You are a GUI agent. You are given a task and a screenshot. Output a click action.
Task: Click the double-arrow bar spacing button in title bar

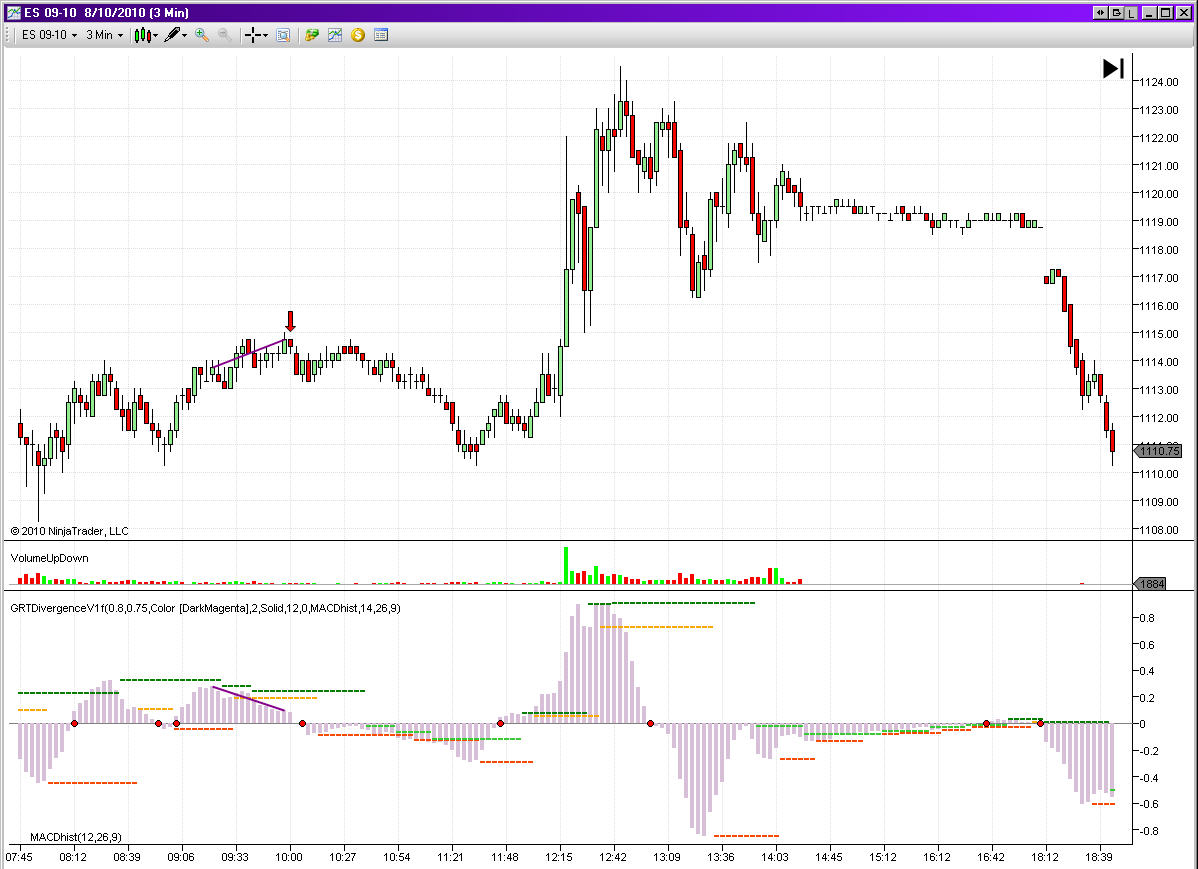(x=1100, y=12)
